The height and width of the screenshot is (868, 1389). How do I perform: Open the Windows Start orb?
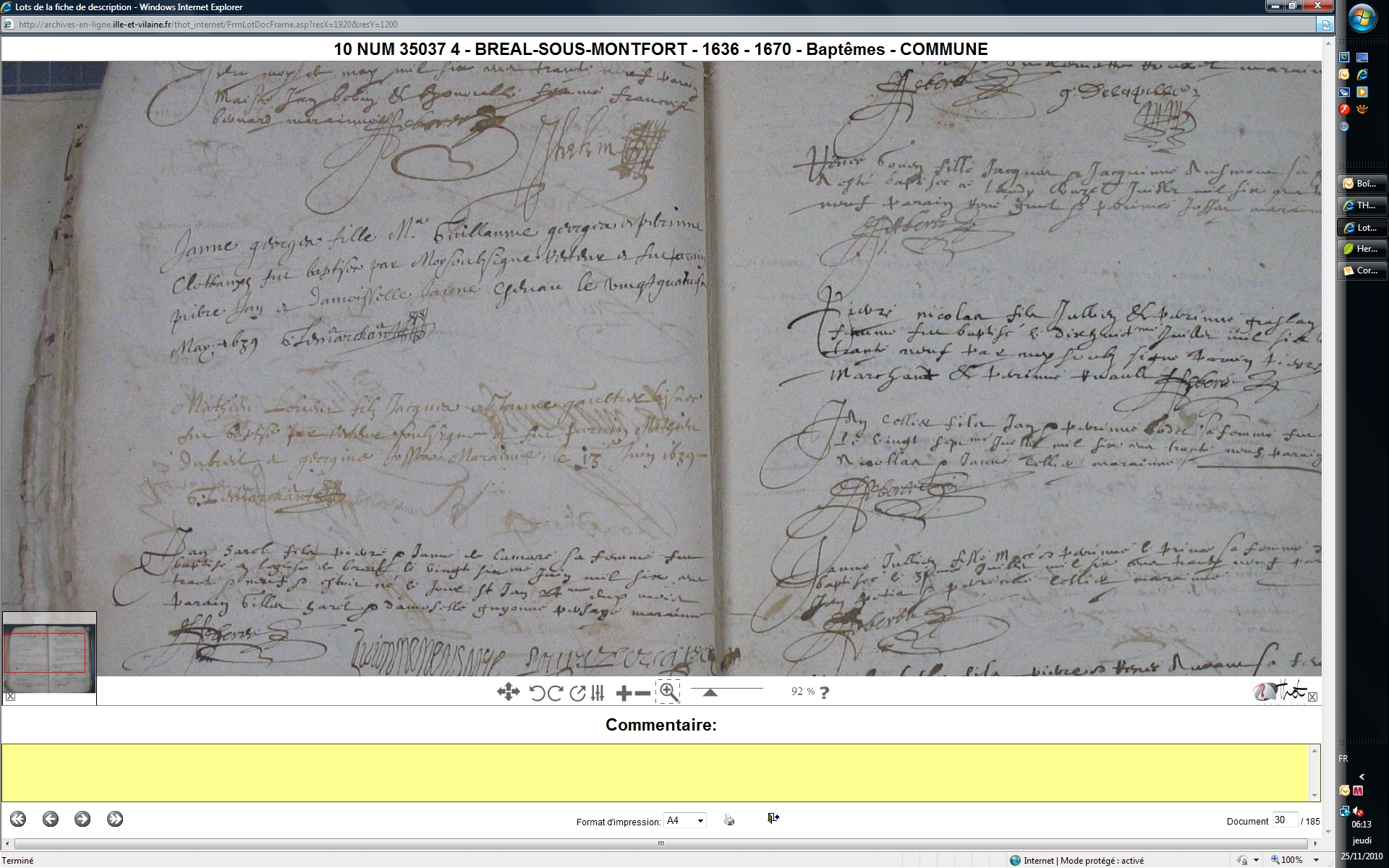coord(1362,18)
